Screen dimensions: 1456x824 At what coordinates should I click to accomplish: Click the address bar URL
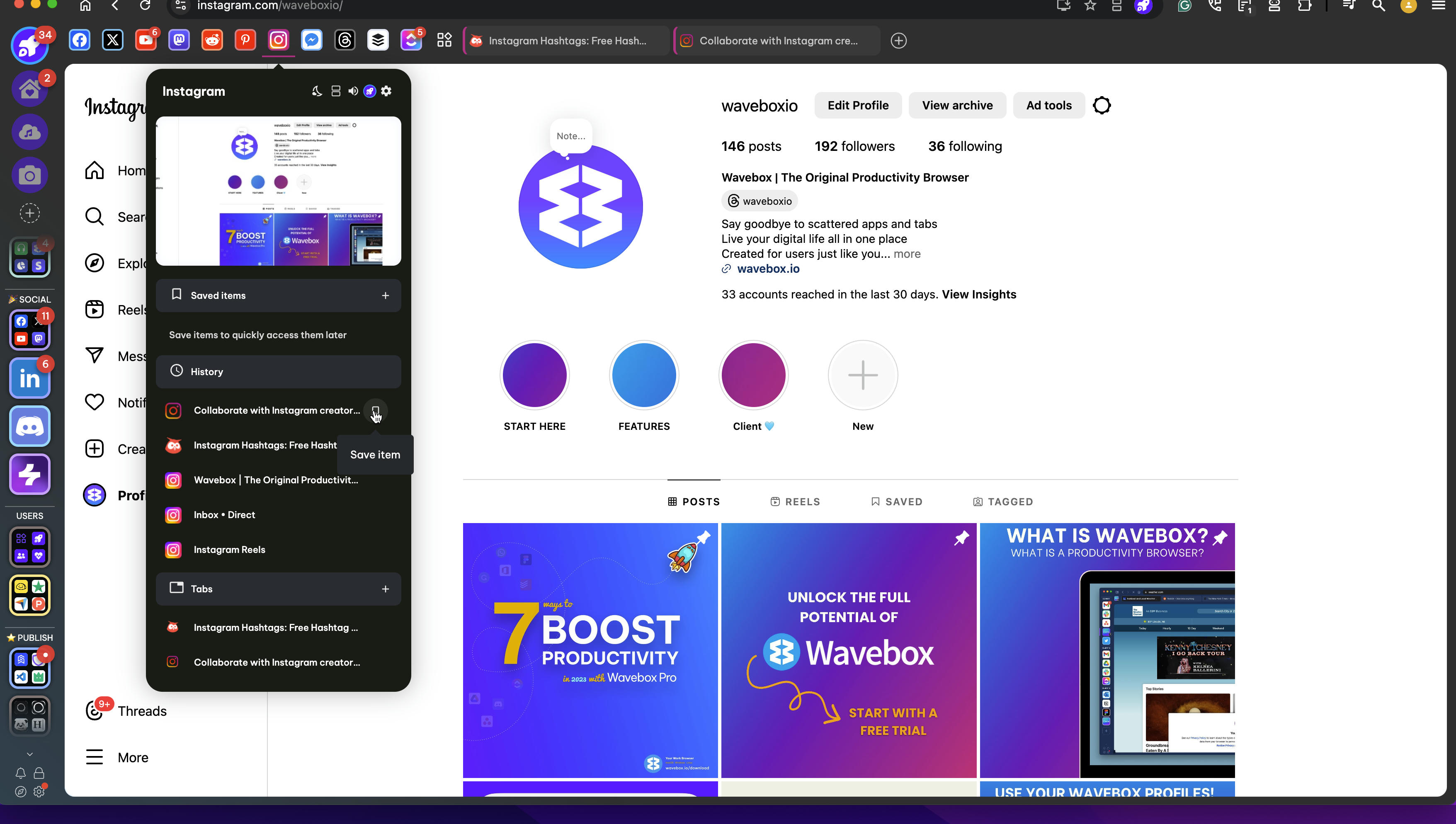coord(269,6)
